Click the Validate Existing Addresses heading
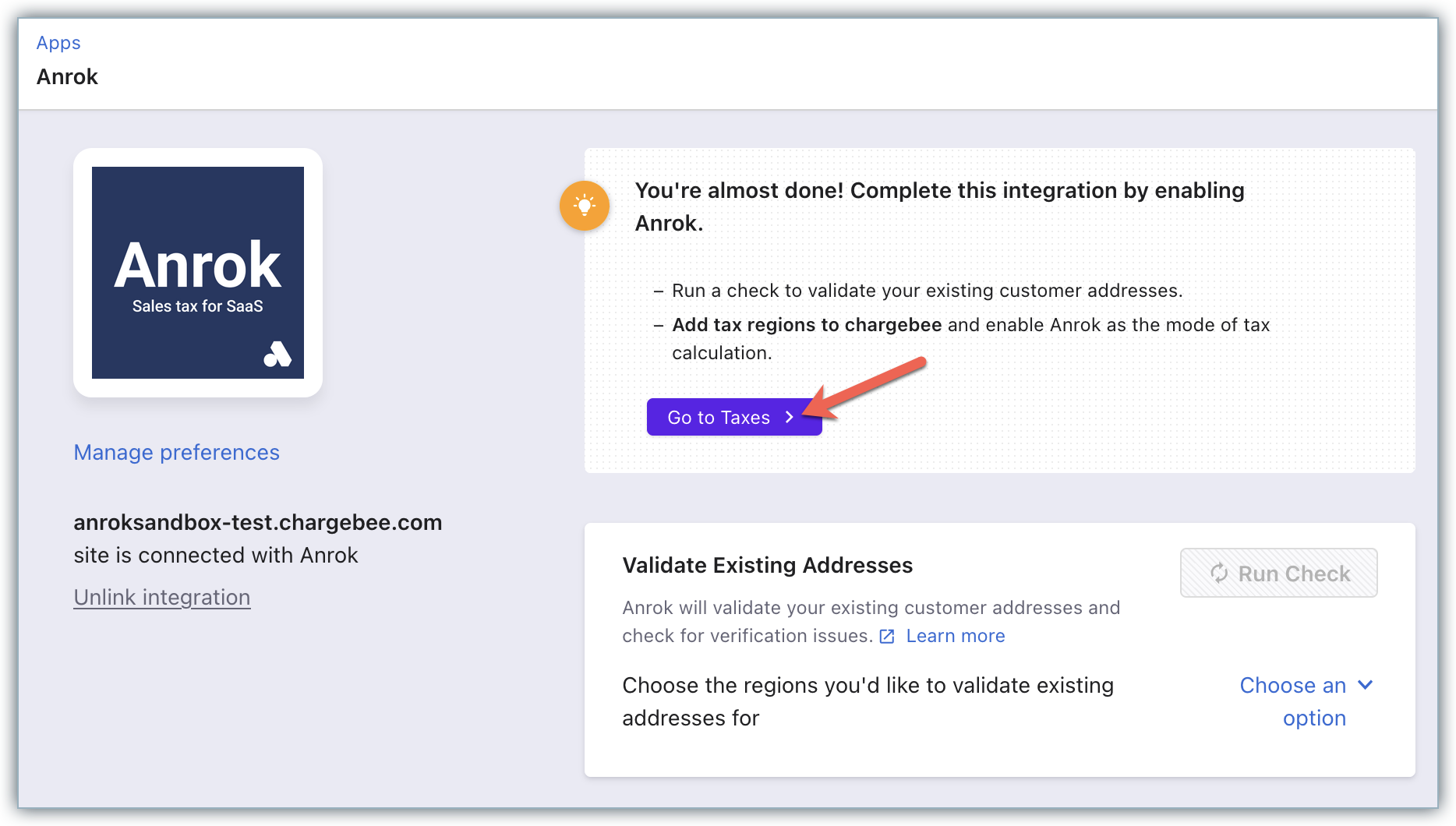The height and width of the screenshot is (826, 1456). [767, 565]
